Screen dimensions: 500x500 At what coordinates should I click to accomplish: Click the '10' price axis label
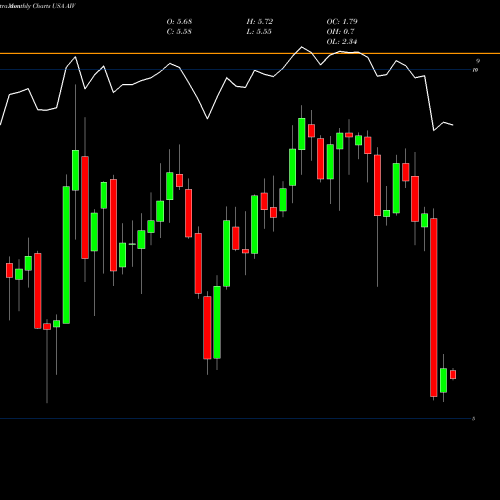click(x=475, y=70)
